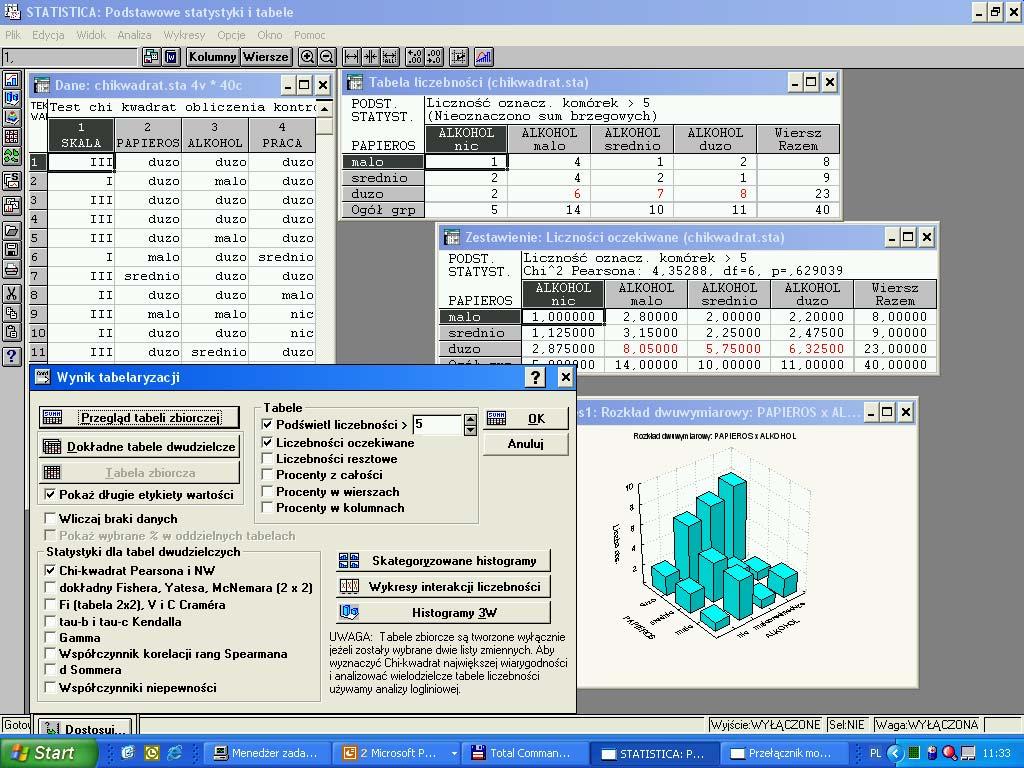Enable Procenty w kolumnach checkbox
Viewport: 1024px width, 768px height.
[267, 507]
